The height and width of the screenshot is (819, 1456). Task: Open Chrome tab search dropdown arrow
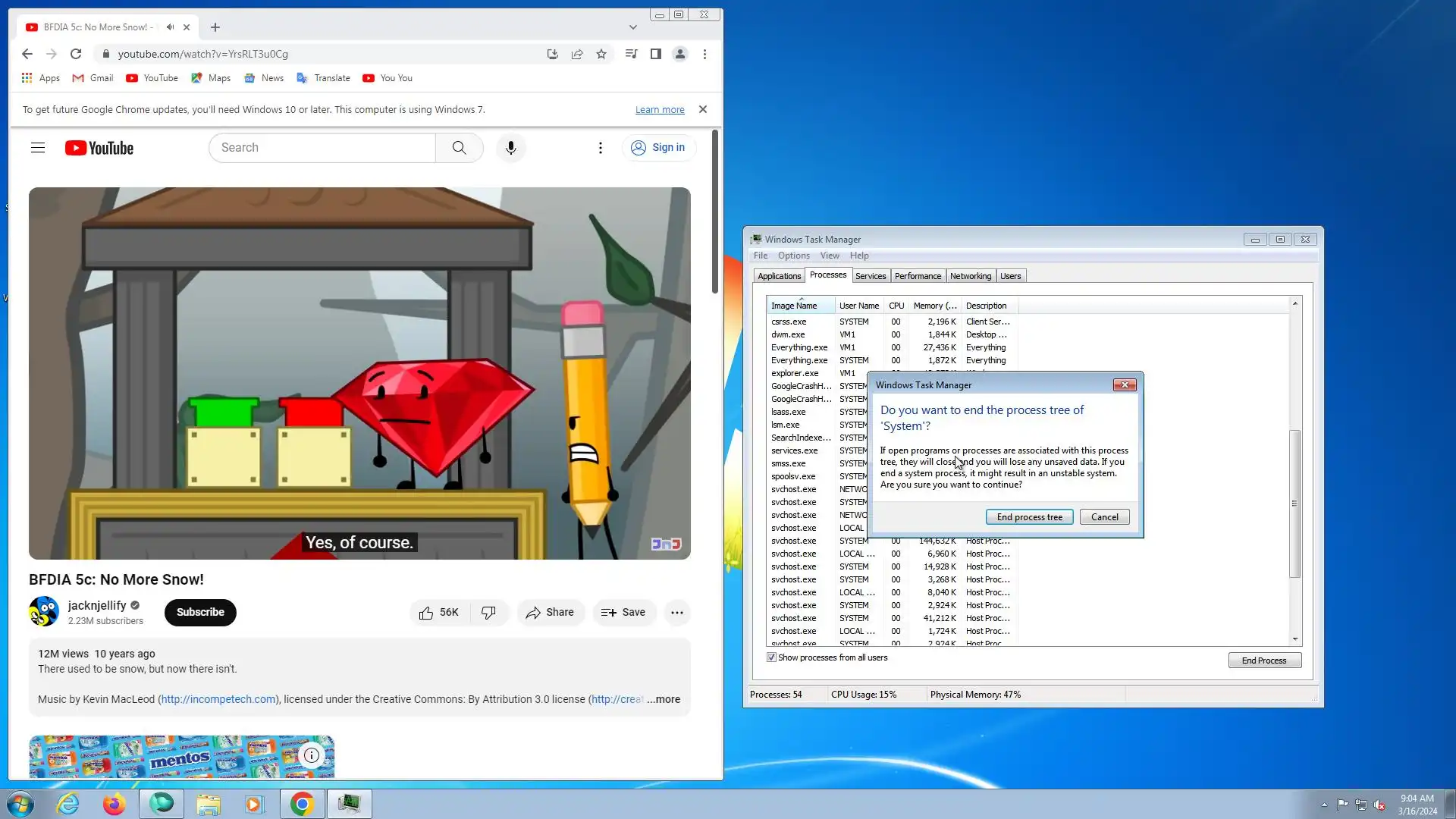(x=633, y=27)
